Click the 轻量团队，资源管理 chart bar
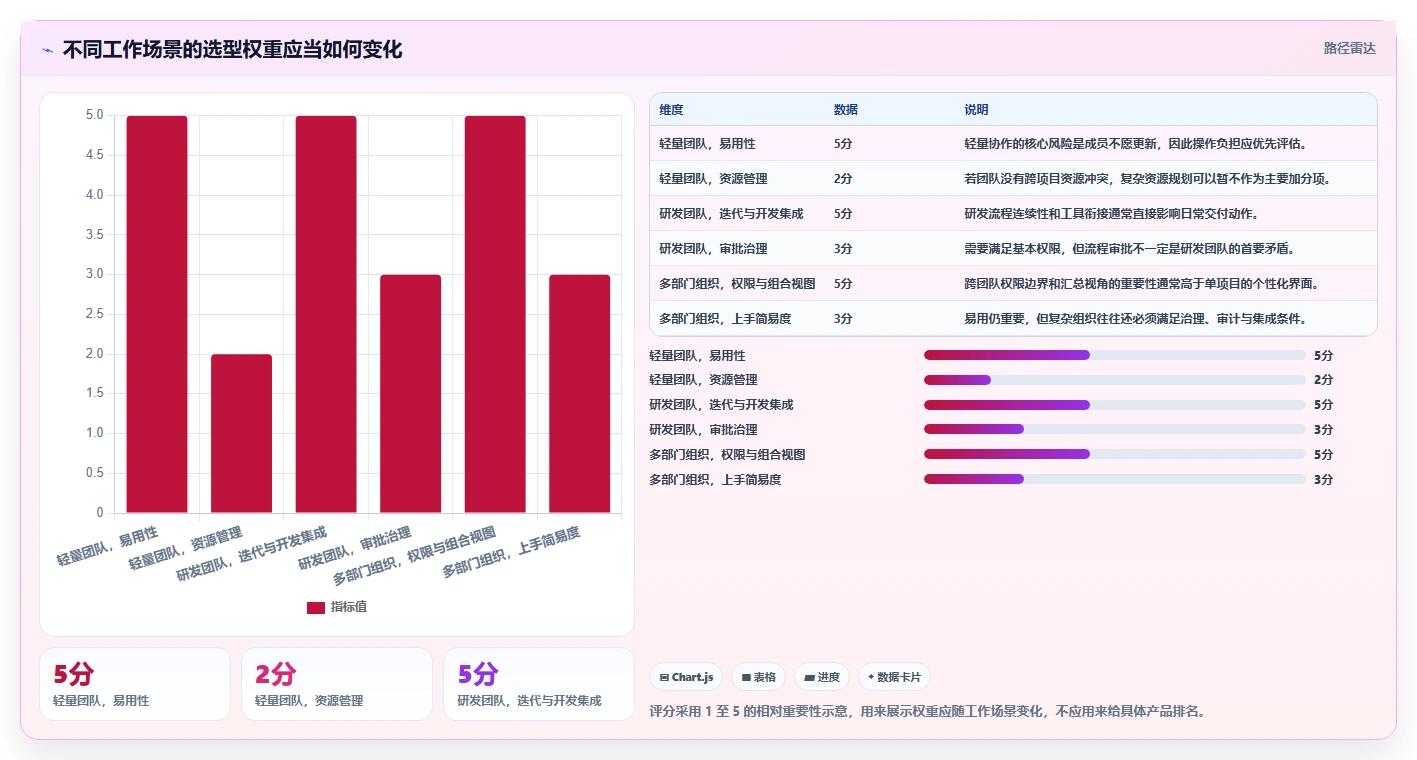Screen dimensions: 1417x760 pos(241,433)
